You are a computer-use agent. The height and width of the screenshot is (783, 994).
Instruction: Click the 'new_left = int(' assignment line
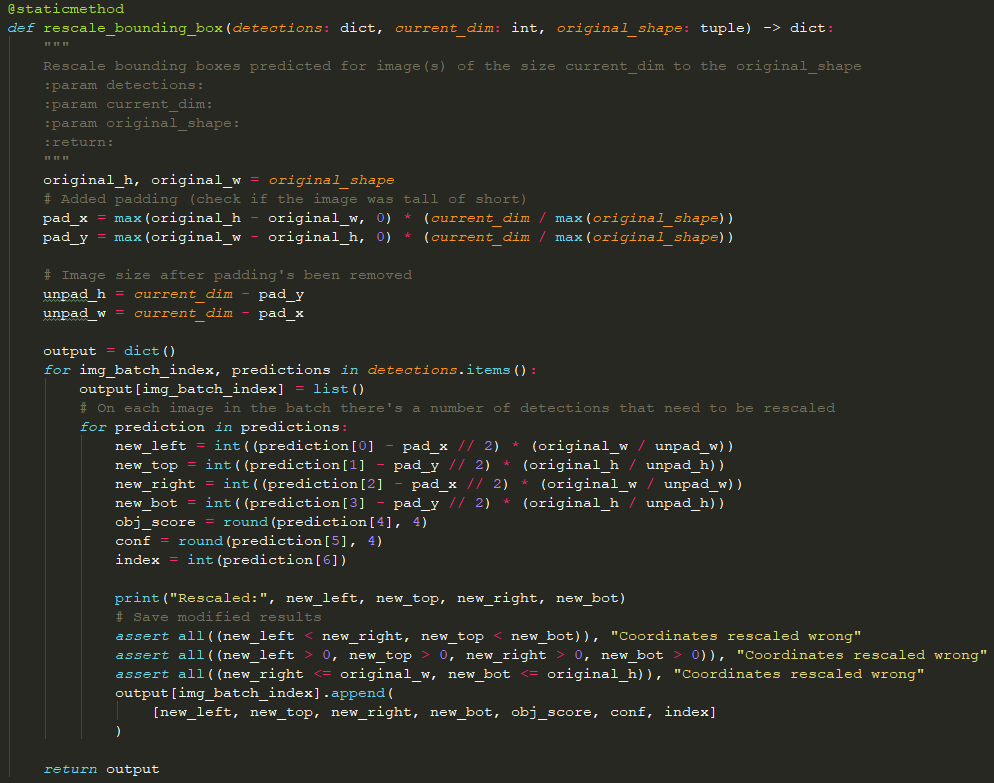[x=424, y=446]
